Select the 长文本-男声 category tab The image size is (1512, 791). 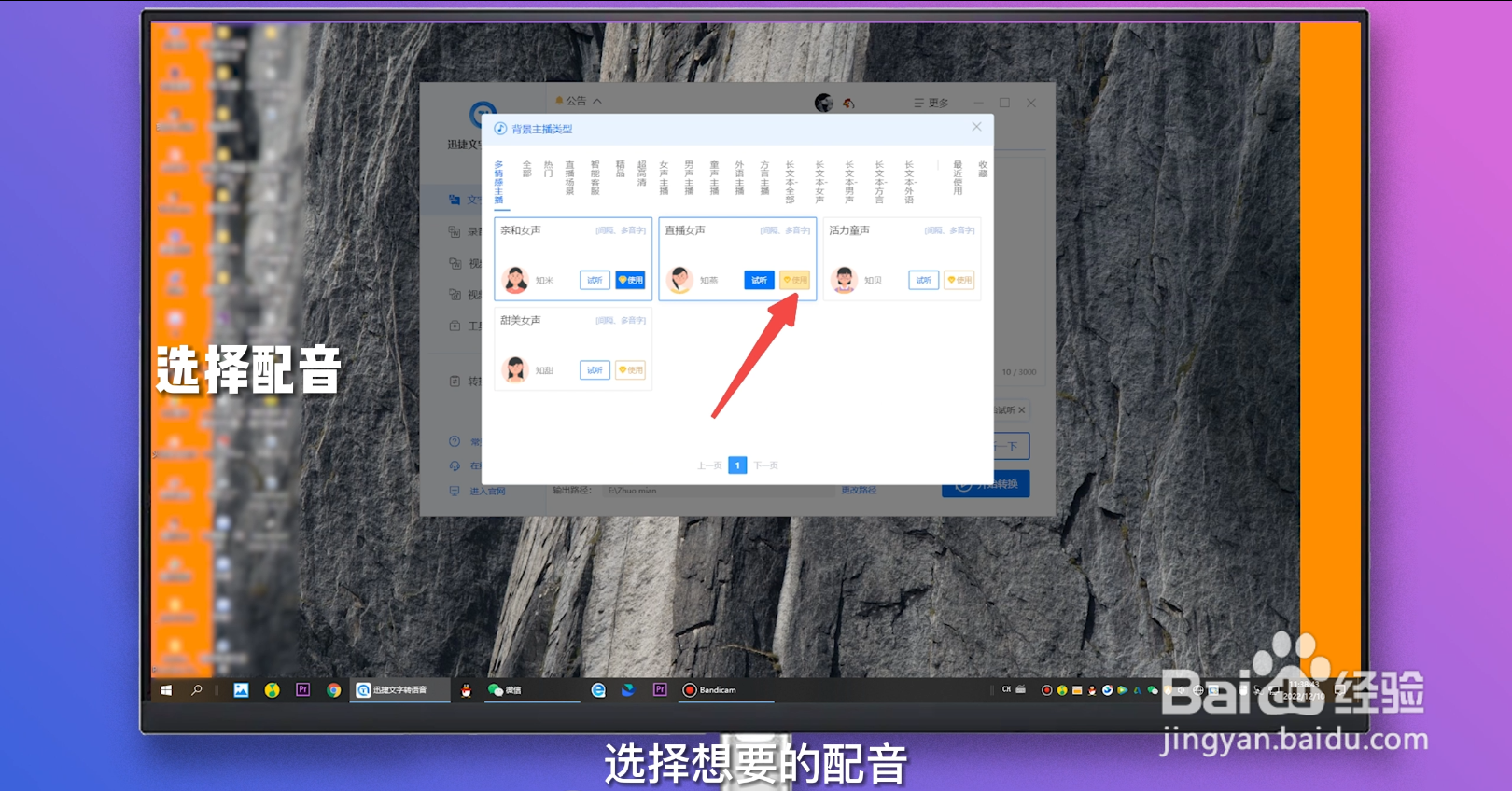click(849, 182)
